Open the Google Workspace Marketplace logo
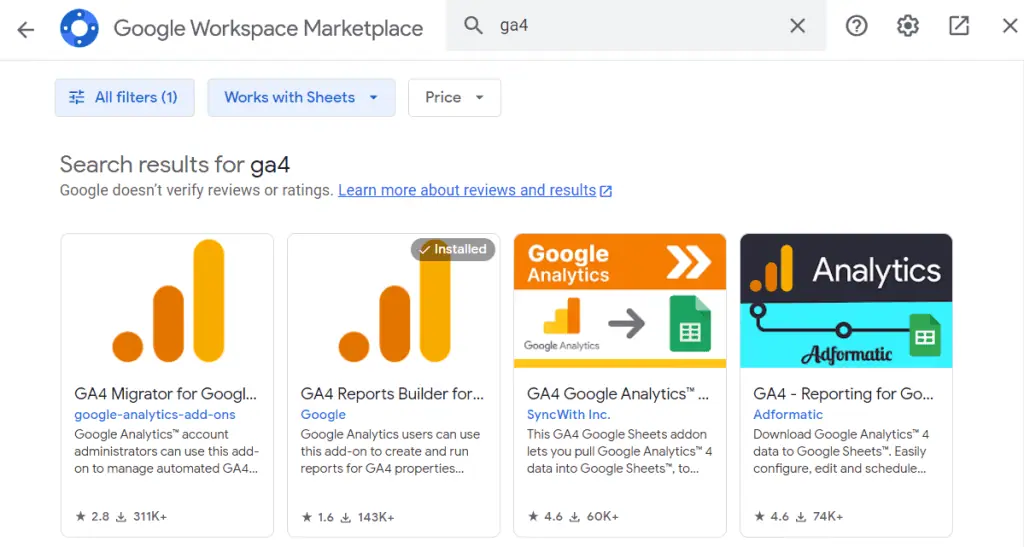 pos(79,28)
